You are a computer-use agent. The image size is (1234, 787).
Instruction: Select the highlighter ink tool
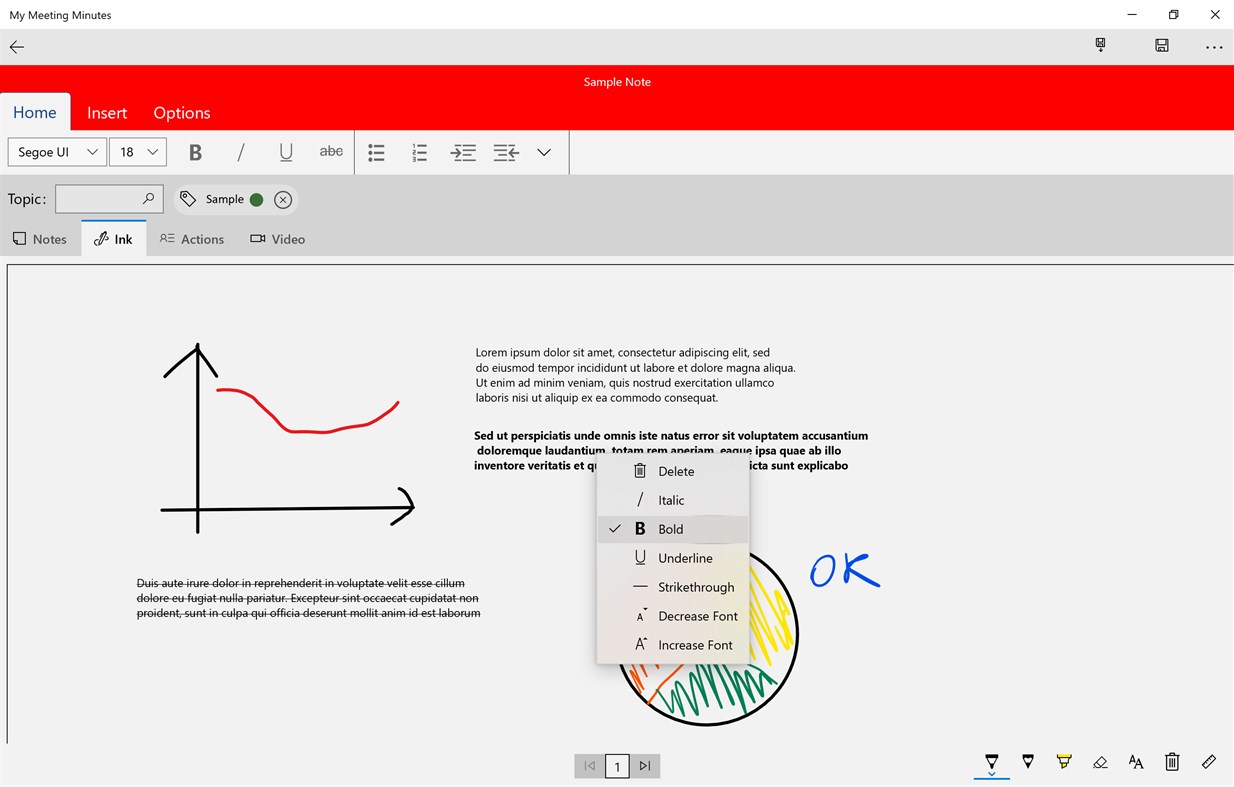coord(1064,762)
